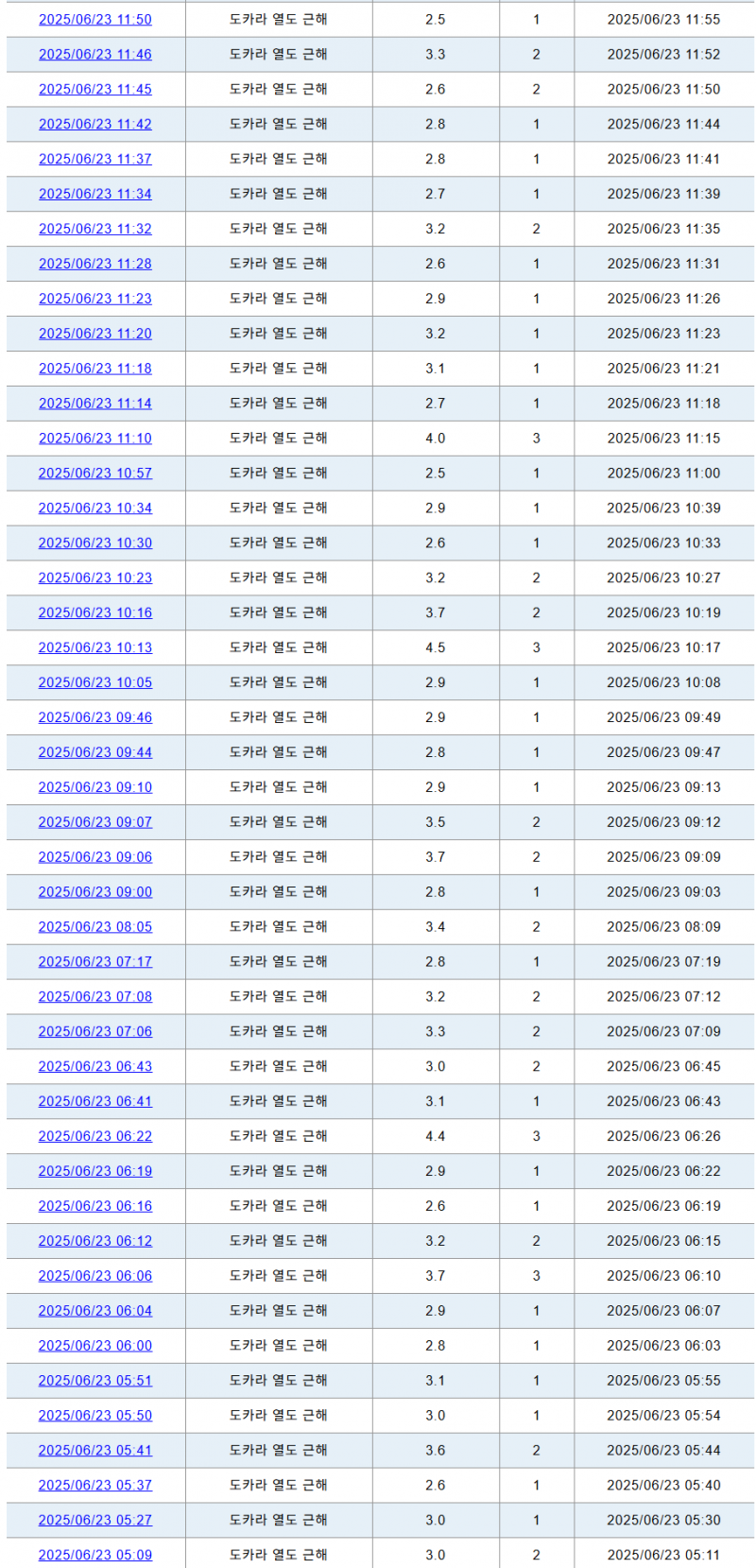Screen dimensions: 756x1568
Task: Select the announcement time 2025/06/23 11:55
Action: tap(663, 20)
